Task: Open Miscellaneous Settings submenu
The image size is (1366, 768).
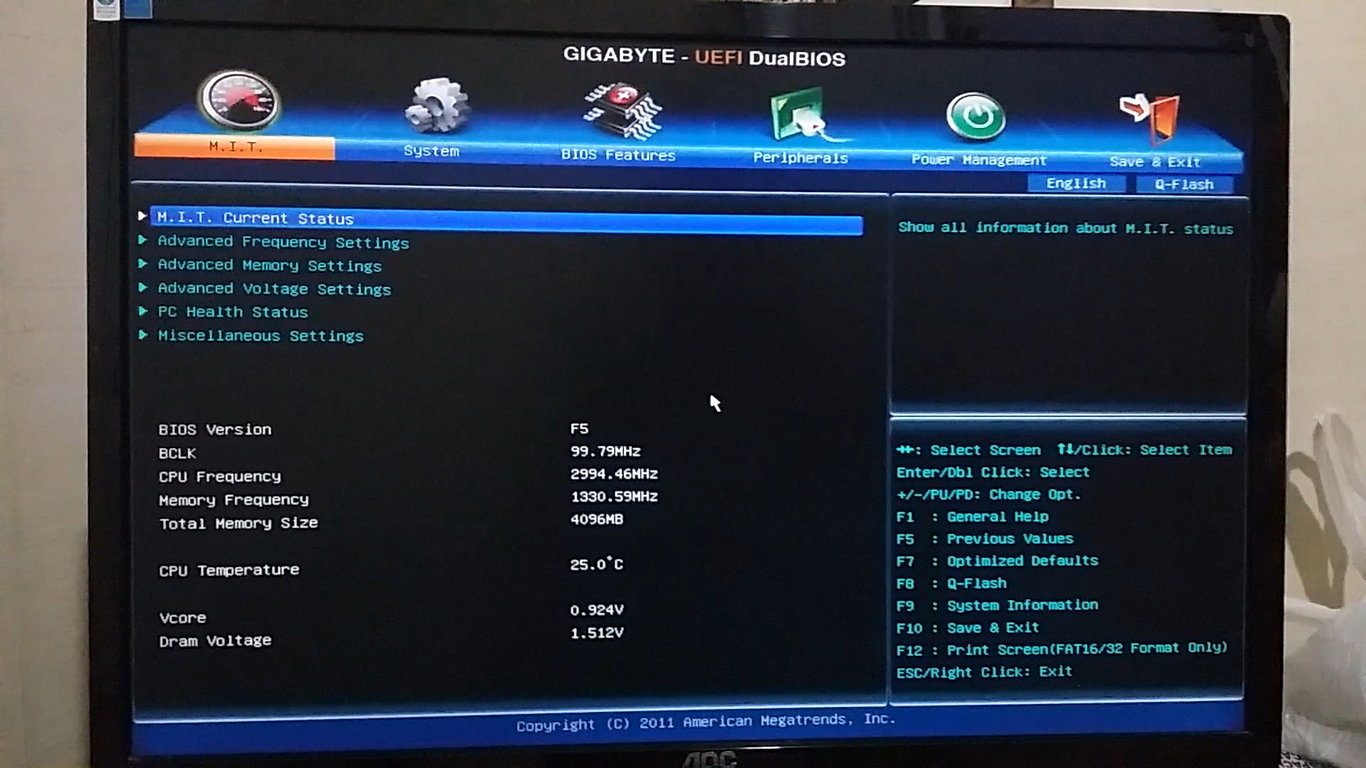Action: coord(261,336)
